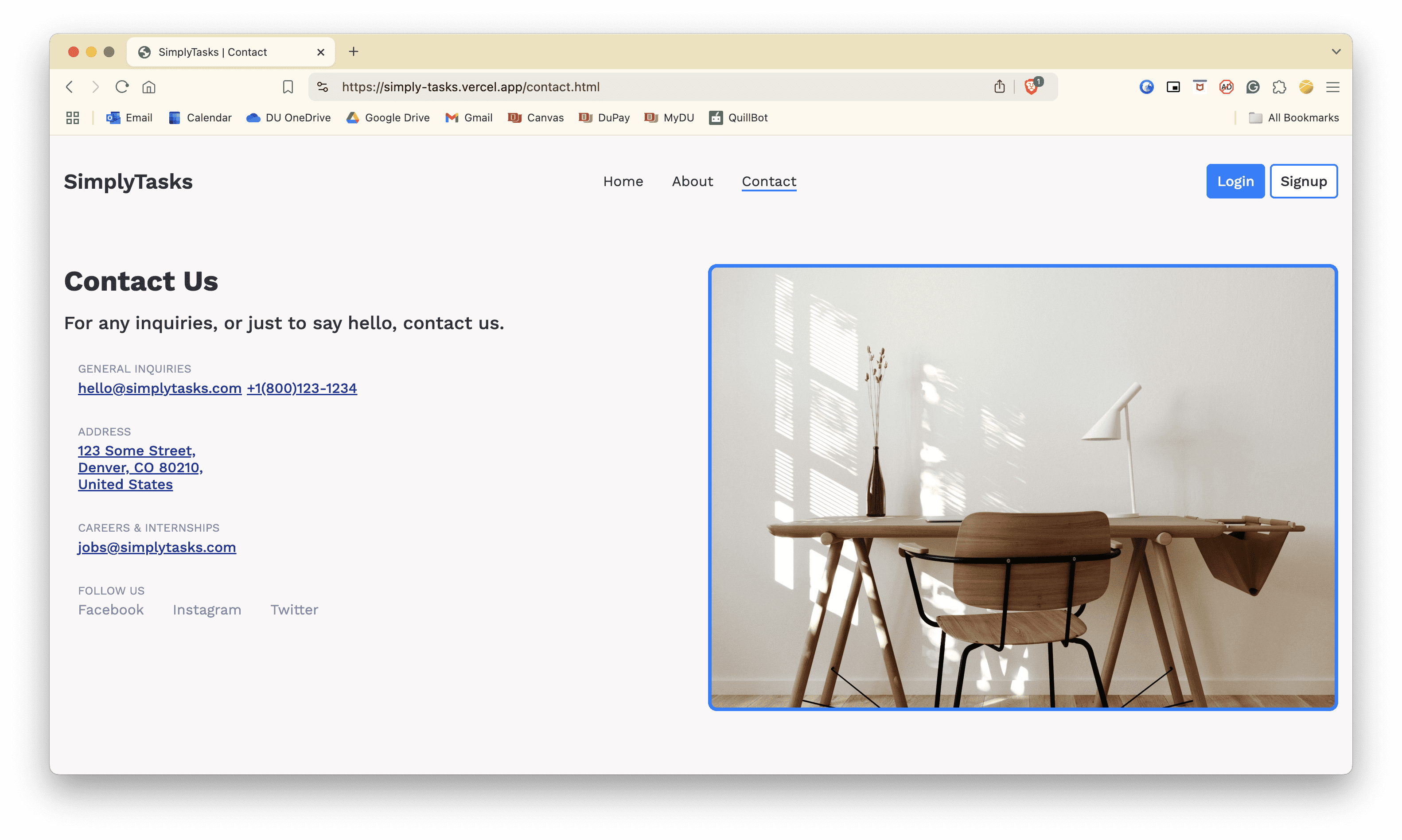Viewport: 1402px width, 840px height.
Task: Open the 123 Some Street address link
Action: point(140,467)
